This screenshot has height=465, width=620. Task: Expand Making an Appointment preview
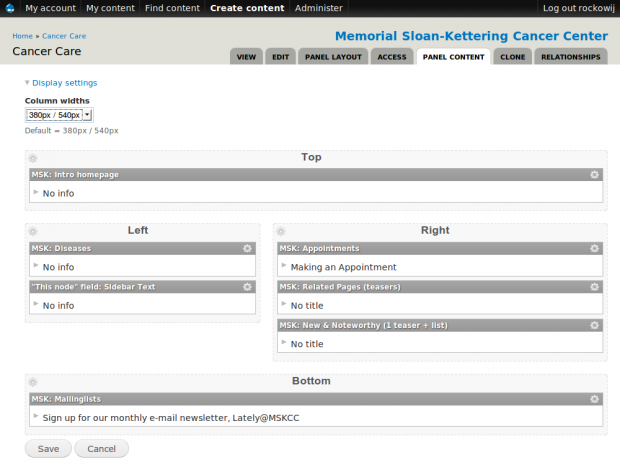(x=284, y=266)
